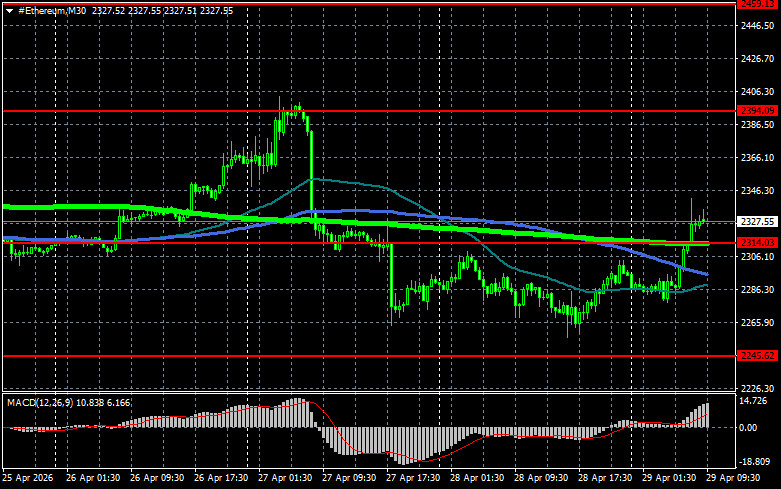Click the #Ethereum,M30 chart title
This screenshot has width=781, height=489.
(x=52, y=10)
